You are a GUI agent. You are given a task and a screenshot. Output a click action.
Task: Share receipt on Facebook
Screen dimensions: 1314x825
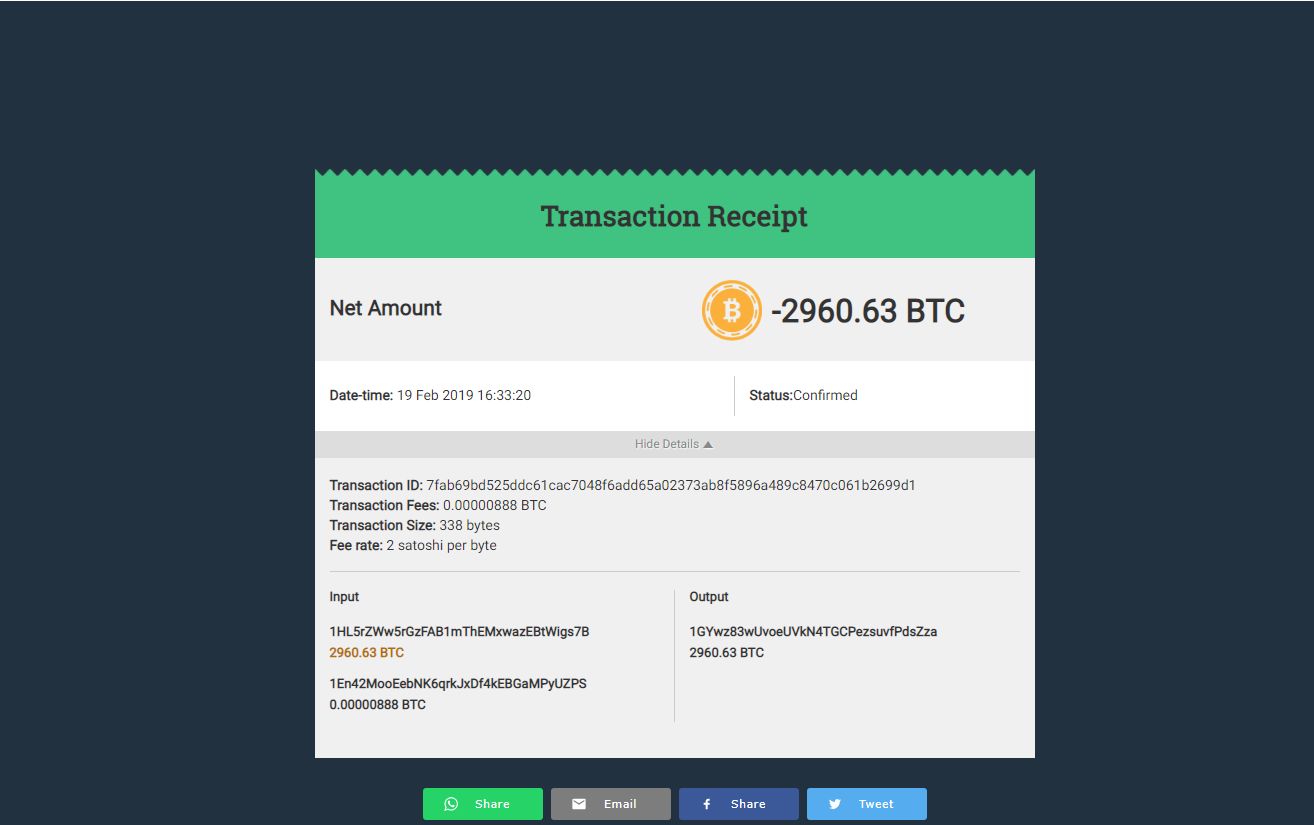[739, 804]
